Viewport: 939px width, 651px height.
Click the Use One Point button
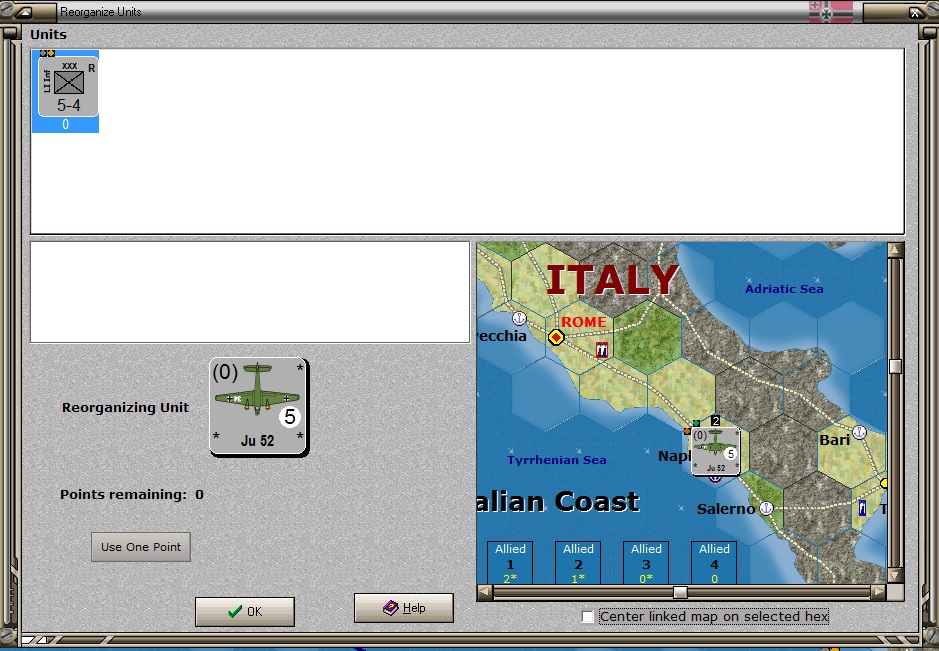pos(141,547)
